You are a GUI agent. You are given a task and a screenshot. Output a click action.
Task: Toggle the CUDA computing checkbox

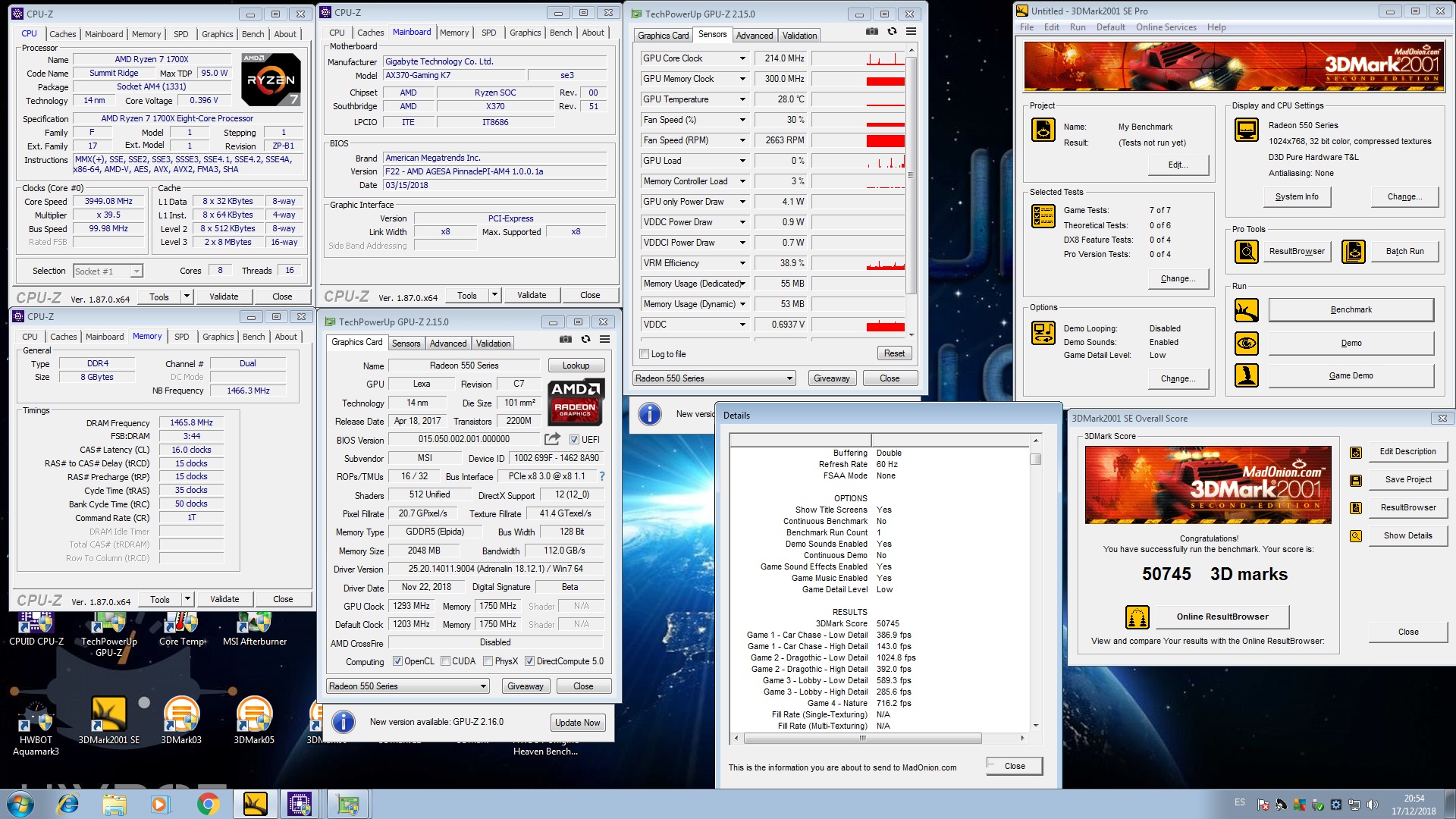445,661
